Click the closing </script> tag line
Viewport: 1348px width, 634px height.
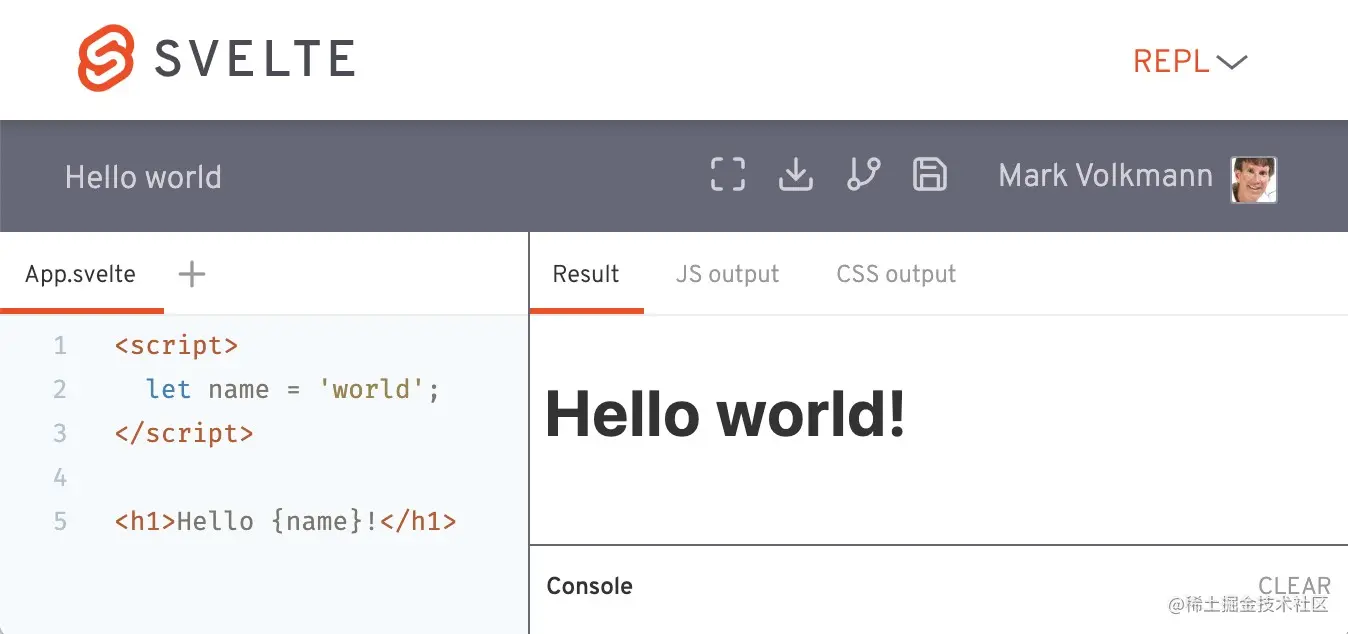(184, 433)
